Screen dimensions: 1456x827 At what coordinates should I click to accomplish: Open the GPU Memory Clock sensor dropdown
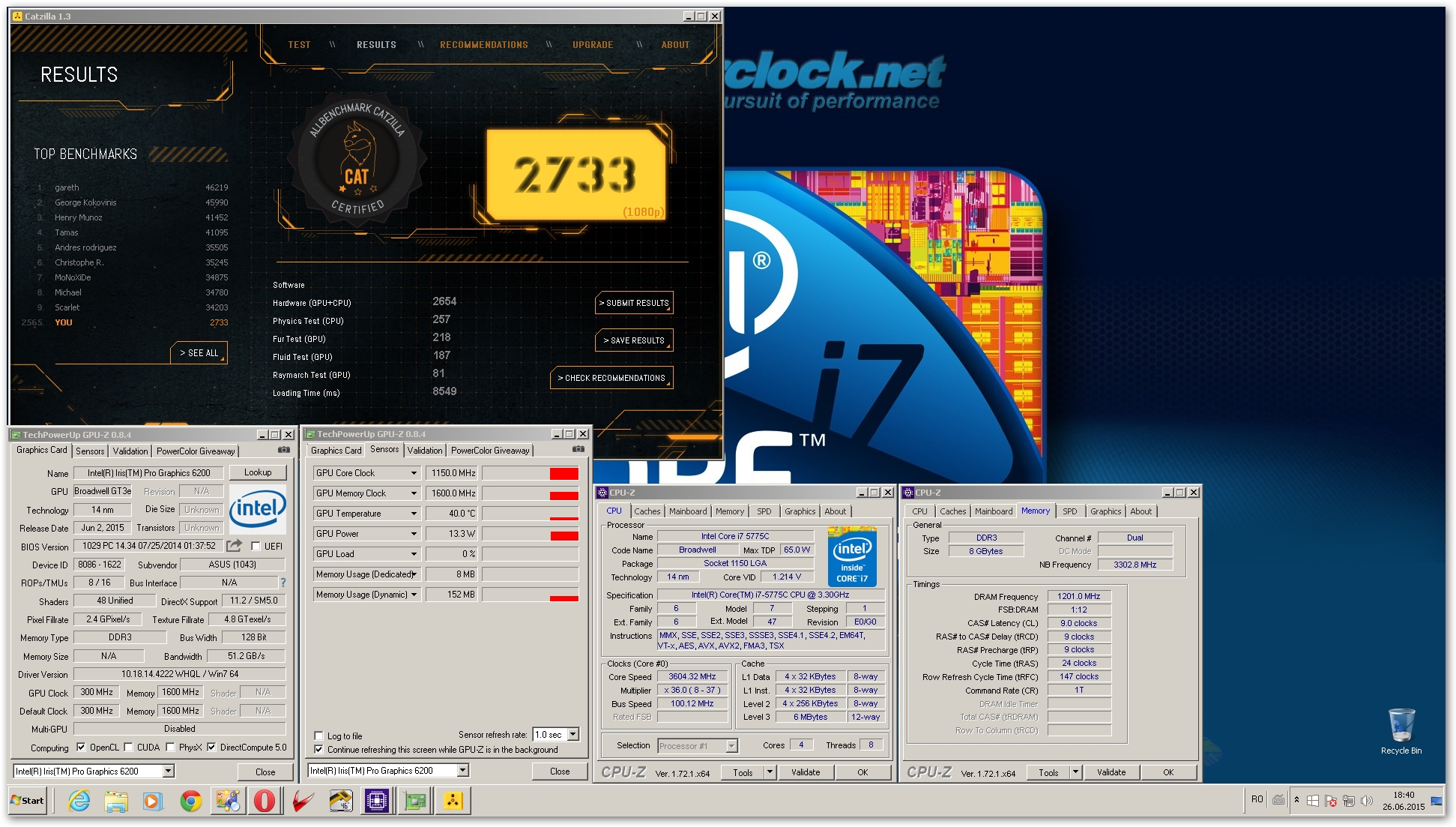point(414,493)
